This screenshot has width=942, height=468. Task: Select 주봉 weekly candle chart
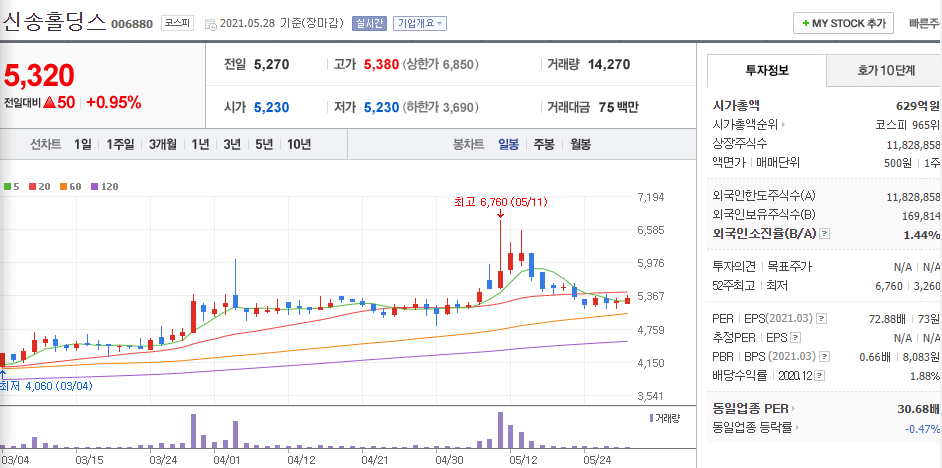pyautogui.click(x=544, y=145)
